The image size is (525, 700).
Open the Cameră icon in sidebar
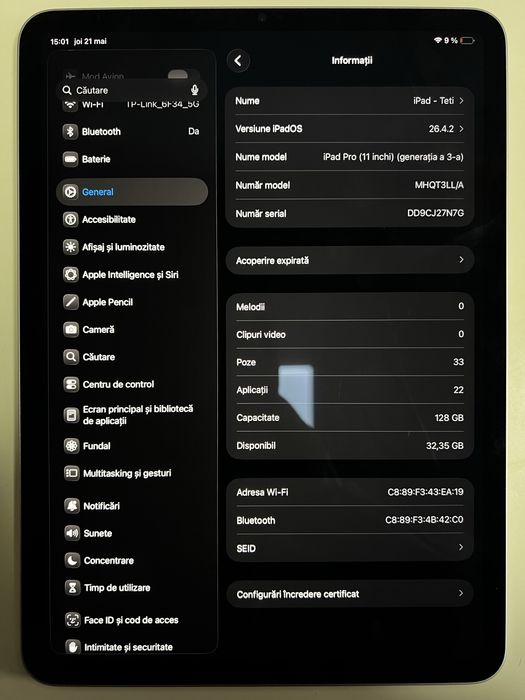71,329
